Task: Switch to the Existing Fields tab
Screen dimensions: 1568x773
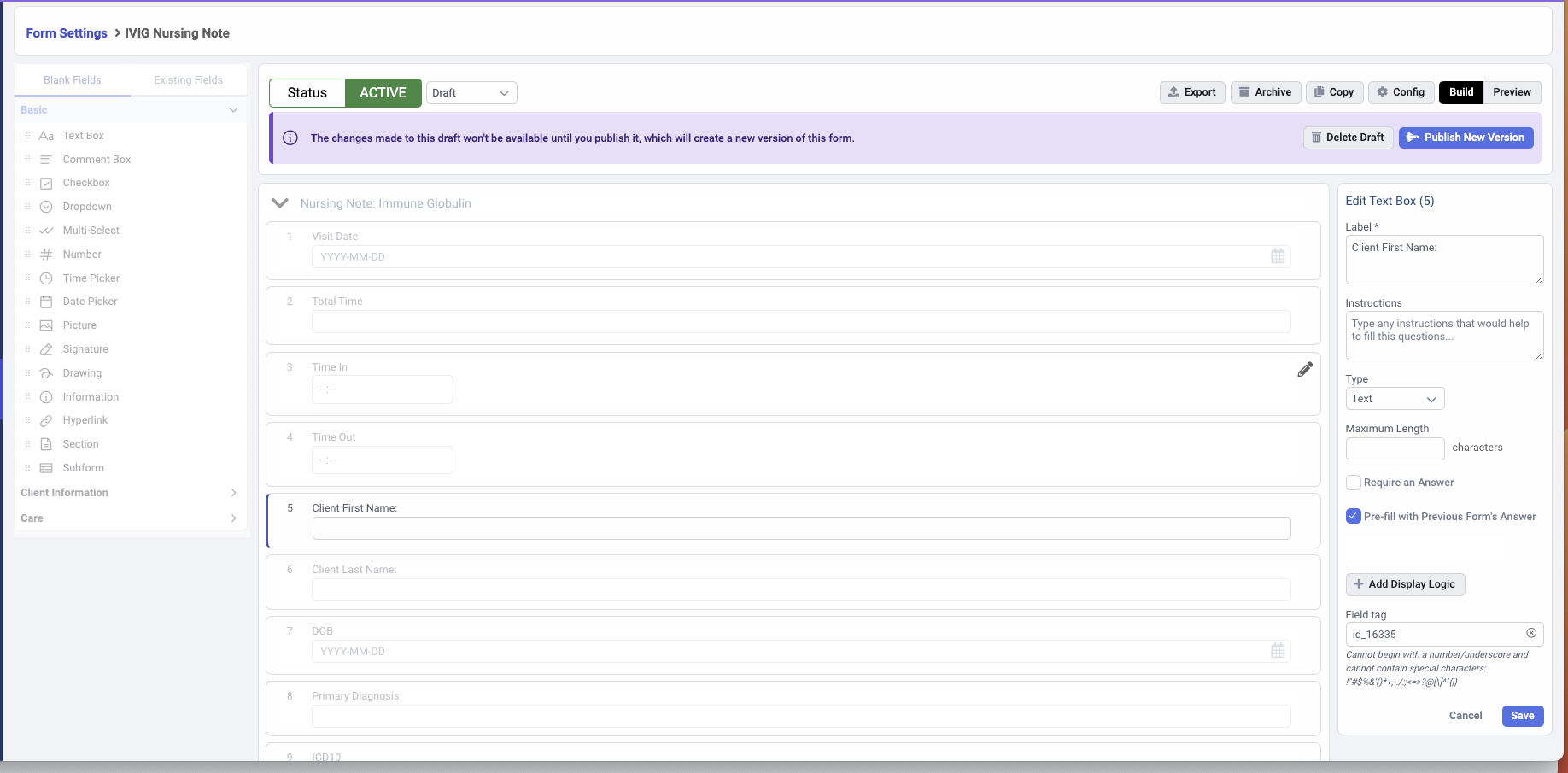Action: coord(189,80)
